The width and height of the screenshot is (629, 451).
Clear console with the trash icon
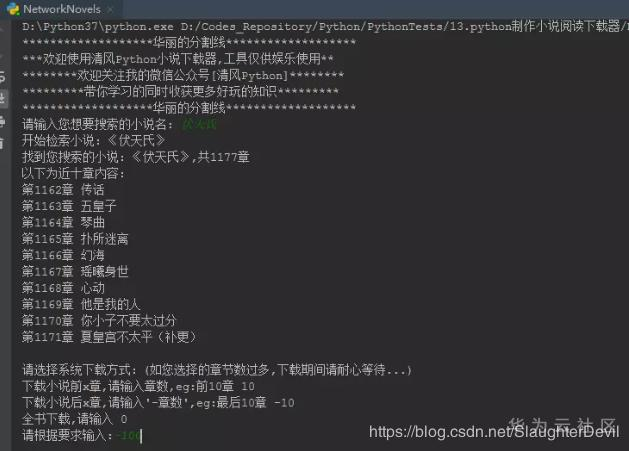tap(2, 142)
